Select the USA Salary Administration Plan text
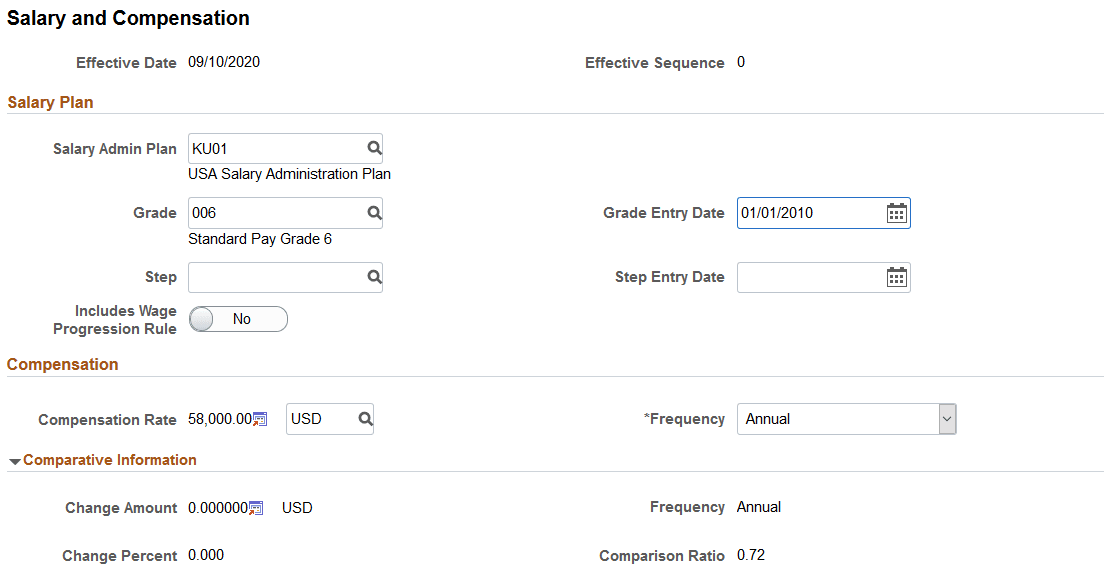This screenshot has width=1105, height=581. point(290,173)
